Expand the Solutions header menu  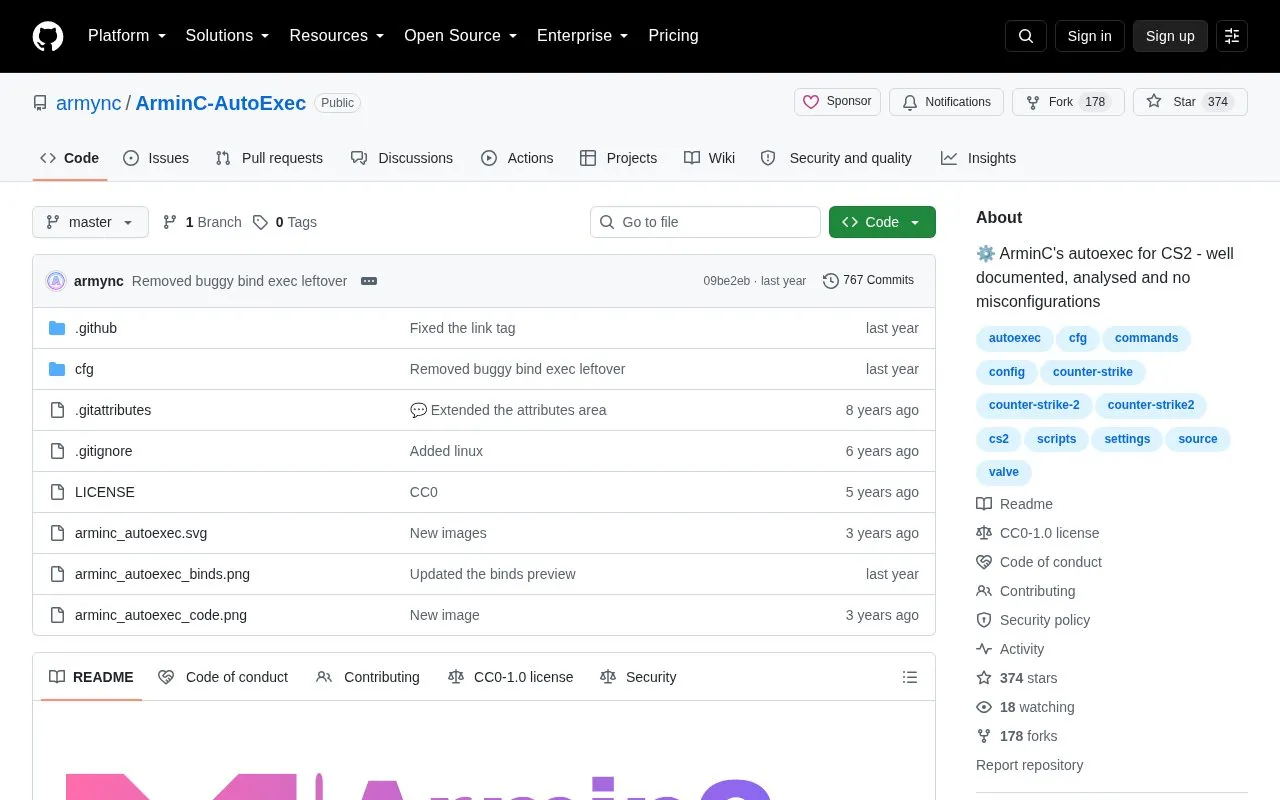click(227, 36)
